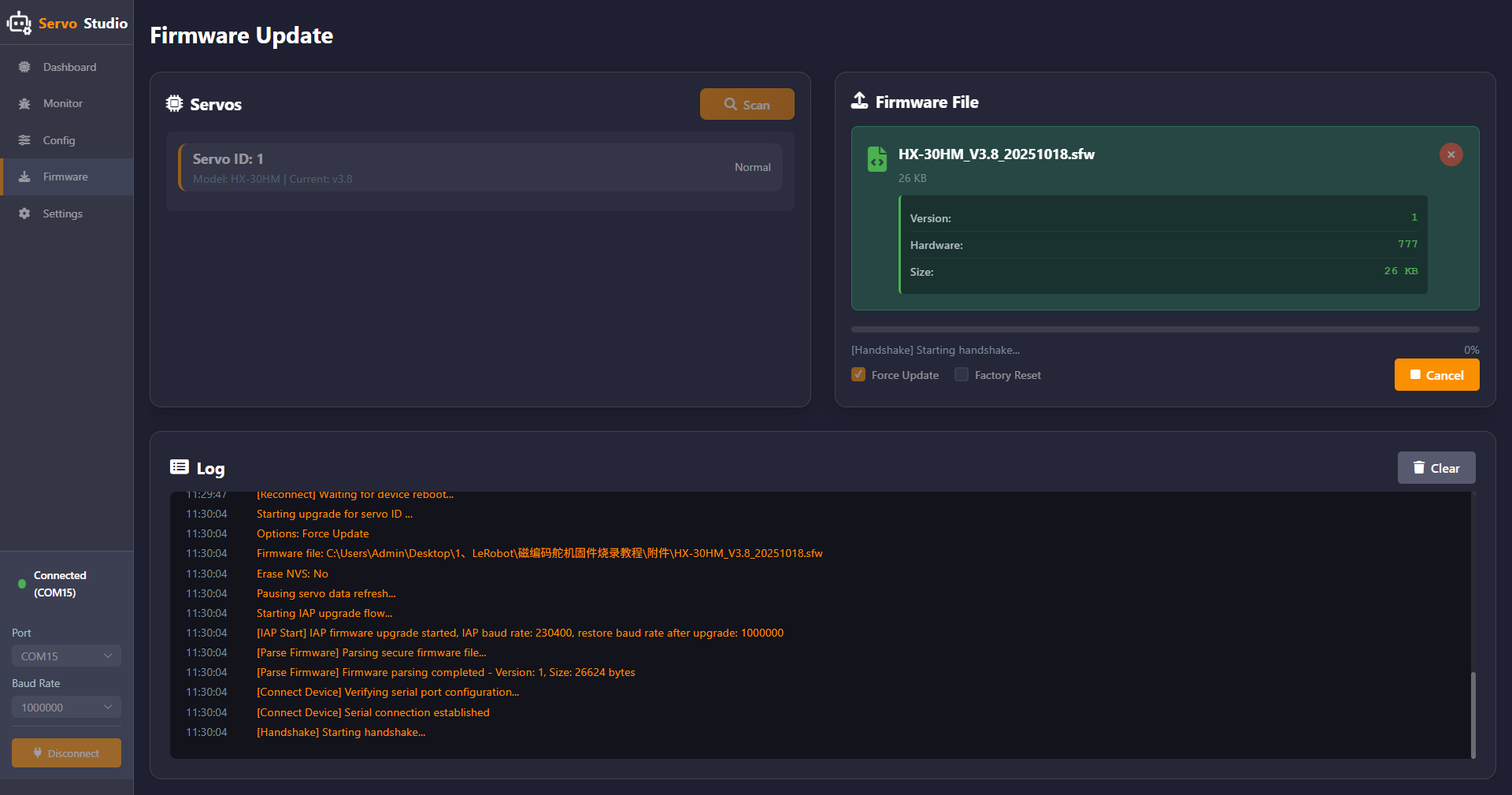The width and height of the screenshot is (1512, 795).
Task: Click the 0% progress label
Action: pos(1471,350)
